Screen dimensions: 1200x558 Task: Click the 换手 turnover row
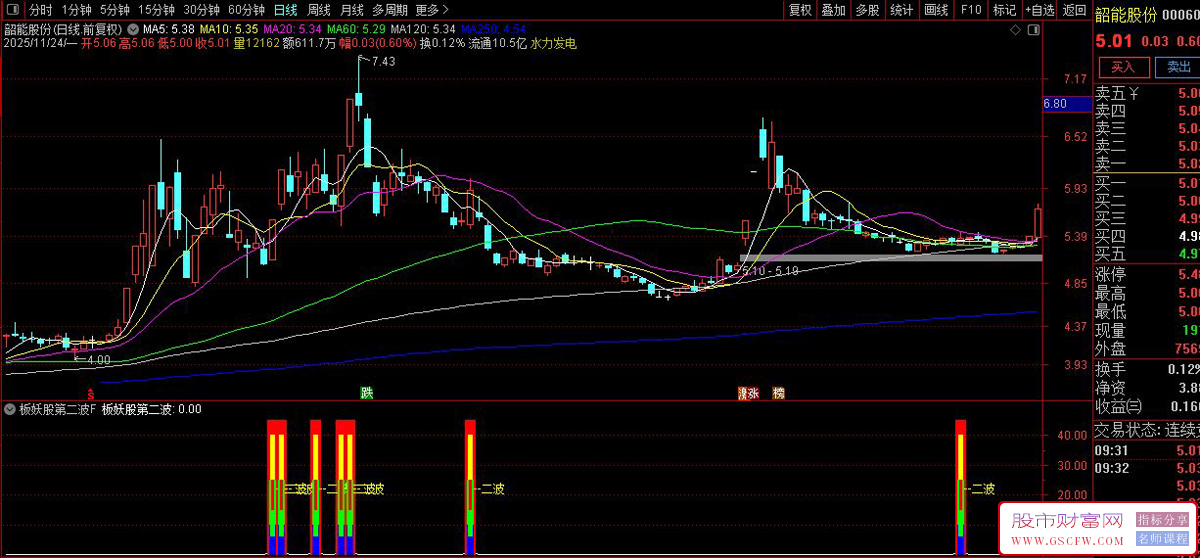pos(1147,369)
